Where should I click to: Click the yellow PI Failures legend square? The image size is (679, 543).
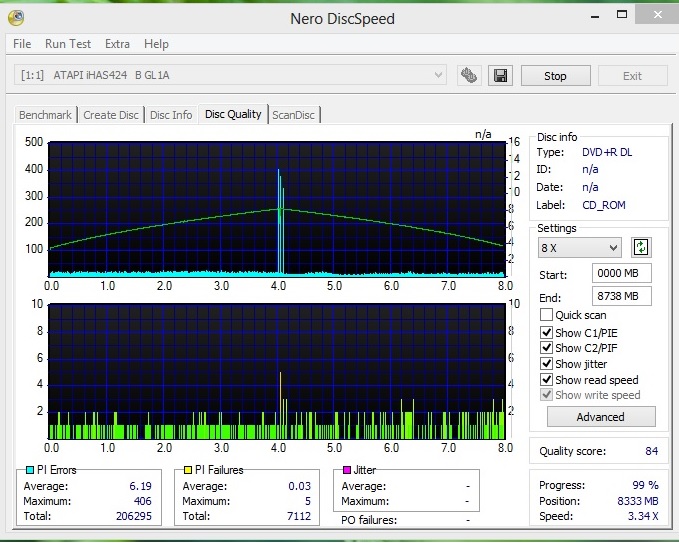186,470
